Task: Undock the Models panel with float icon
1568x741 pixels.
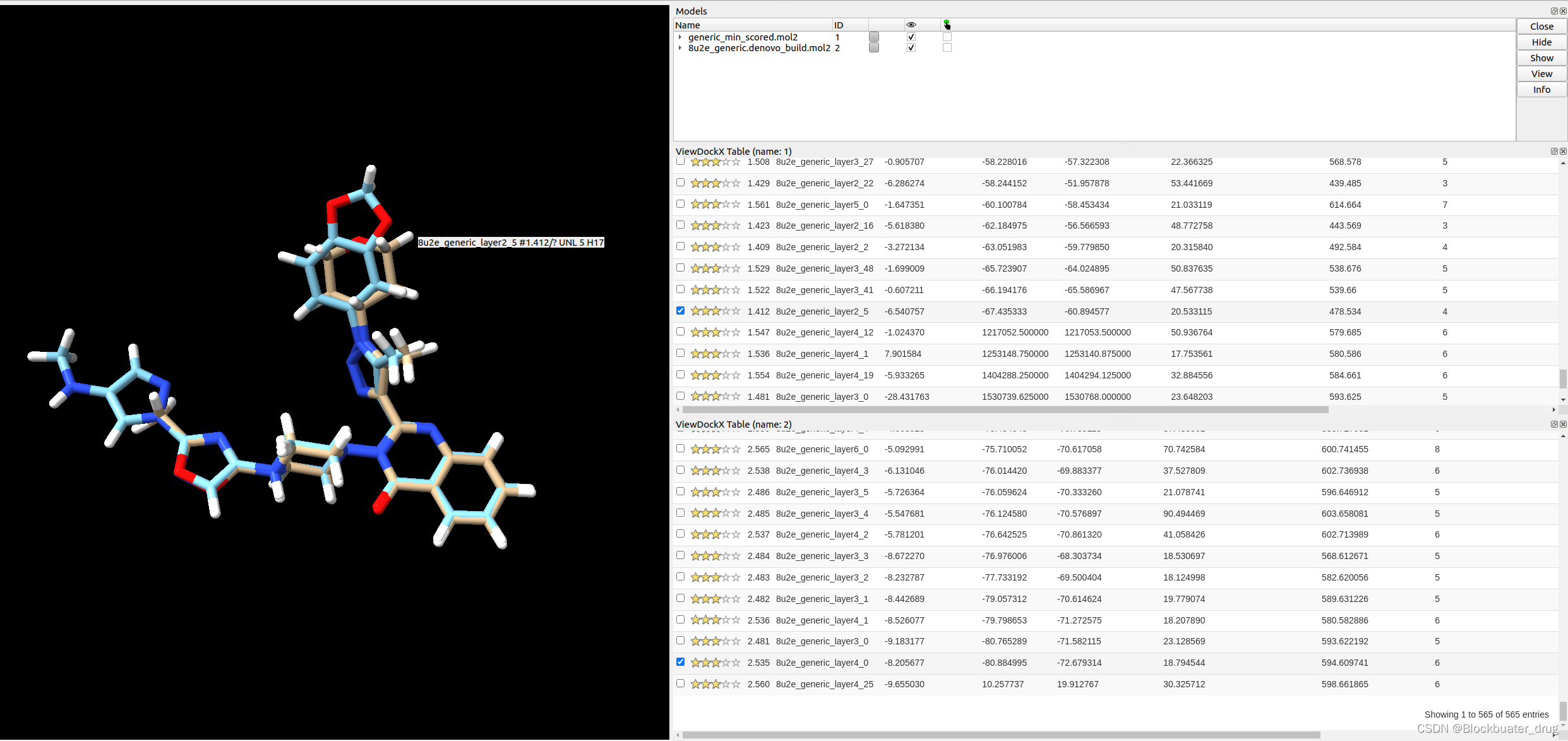Action: pyautogui.click(x=1554, y=11)
